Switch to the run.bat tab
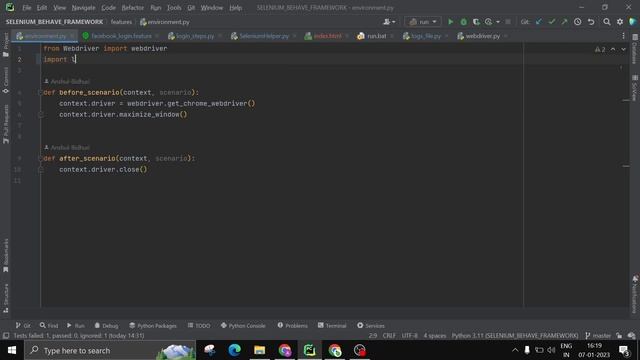The width and height of the screenshot is (640, 360). [376, 36]
